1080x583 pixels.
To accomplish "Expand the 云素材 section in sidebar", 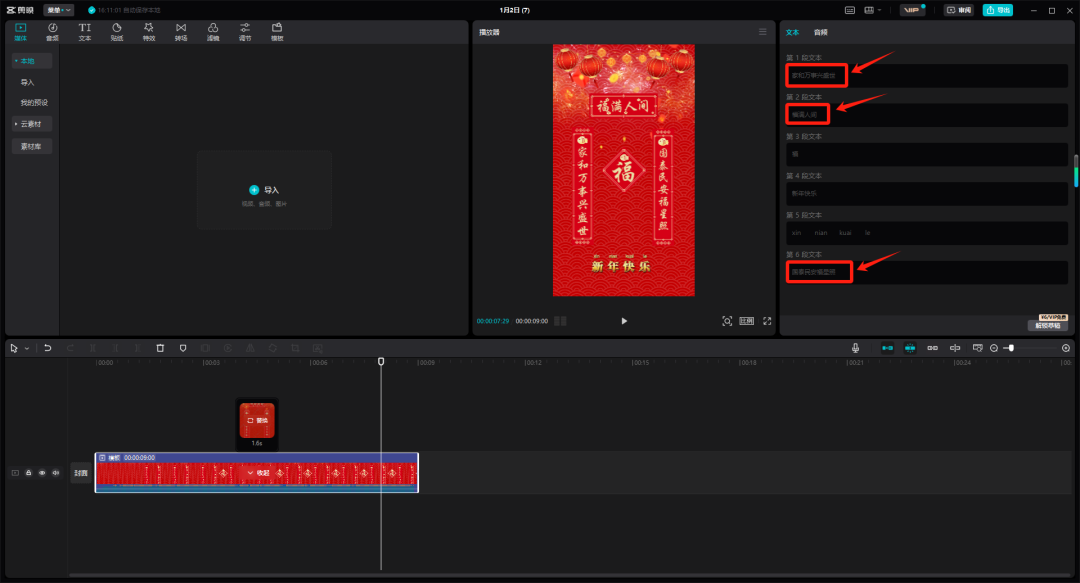I will pyautogui.click(x=32, y=124).
